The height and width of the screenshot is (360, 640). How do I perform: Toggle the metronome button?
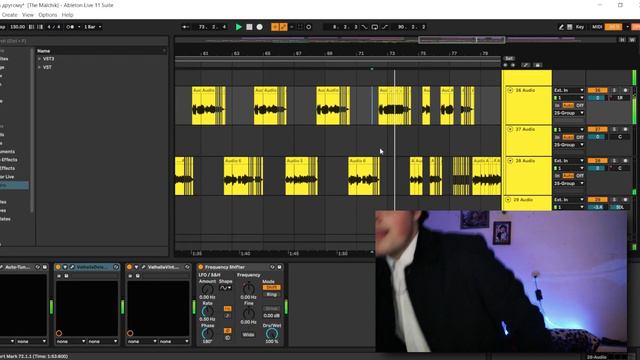coord(70,27)
